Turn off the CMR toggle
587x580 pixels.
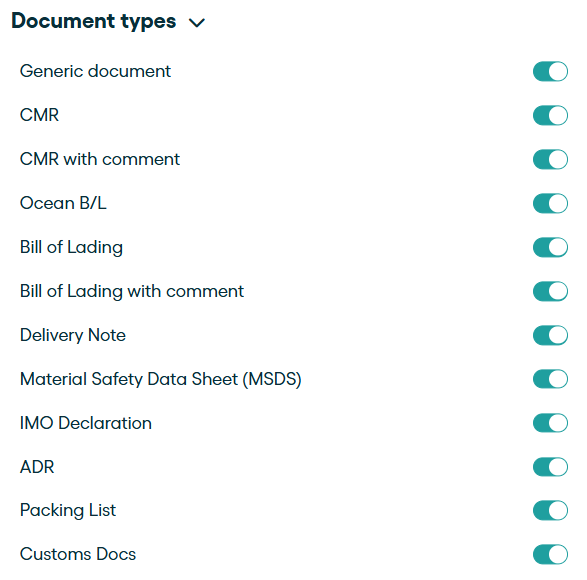click(x=550, y=115)
